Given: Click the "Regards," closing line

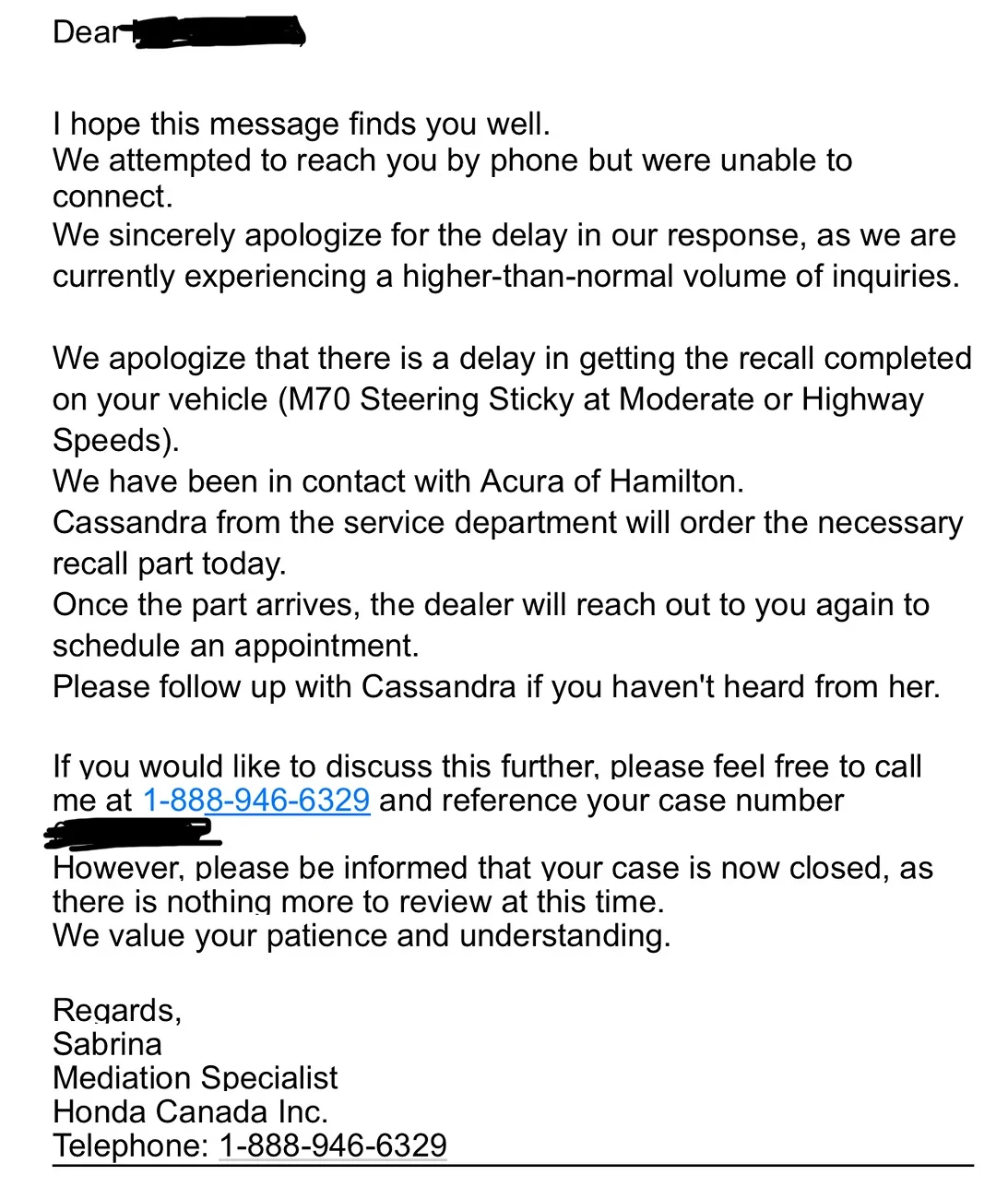Looking at the screenshot, I should [117, 1010].
